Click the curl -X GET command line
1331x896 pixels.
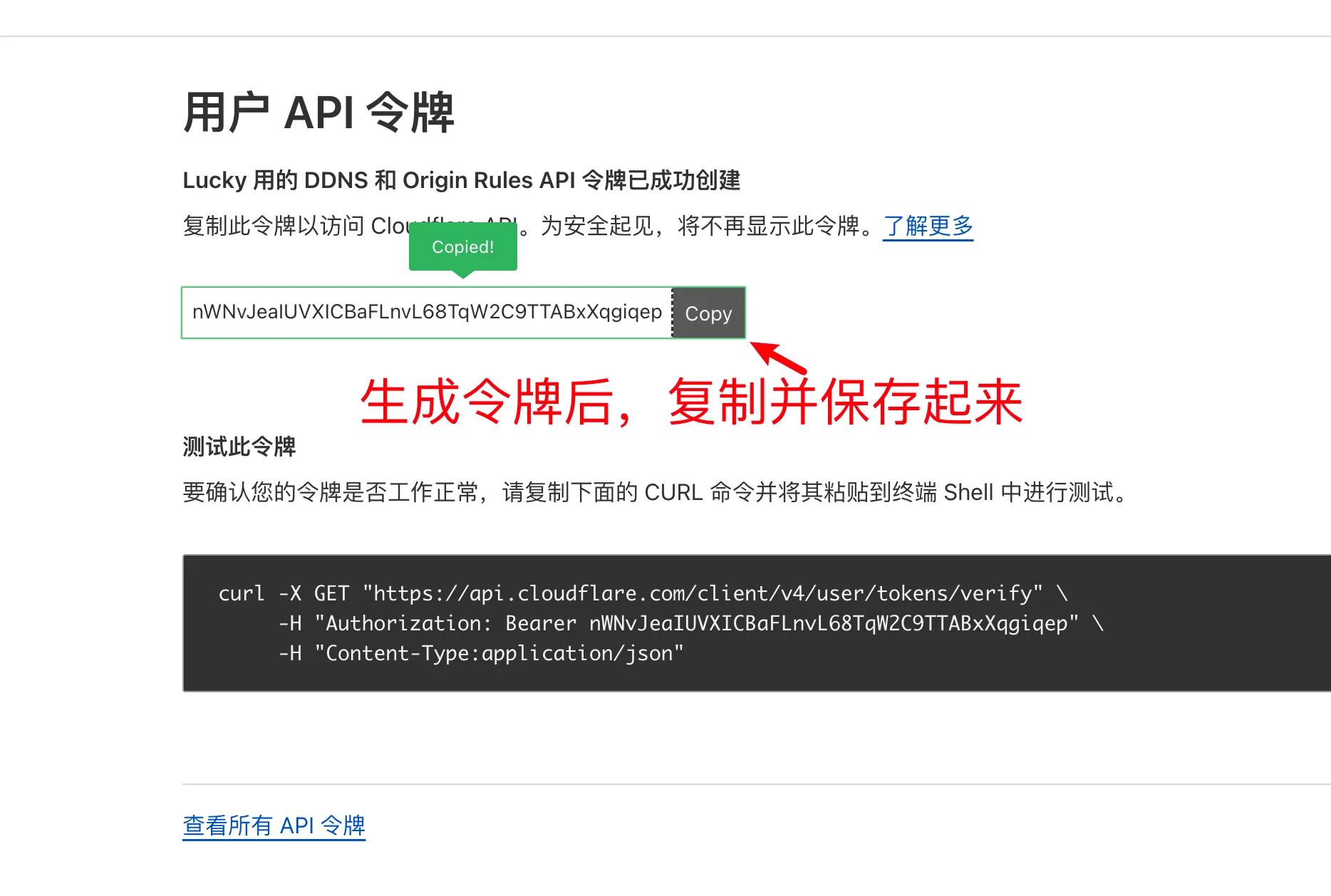643,593
